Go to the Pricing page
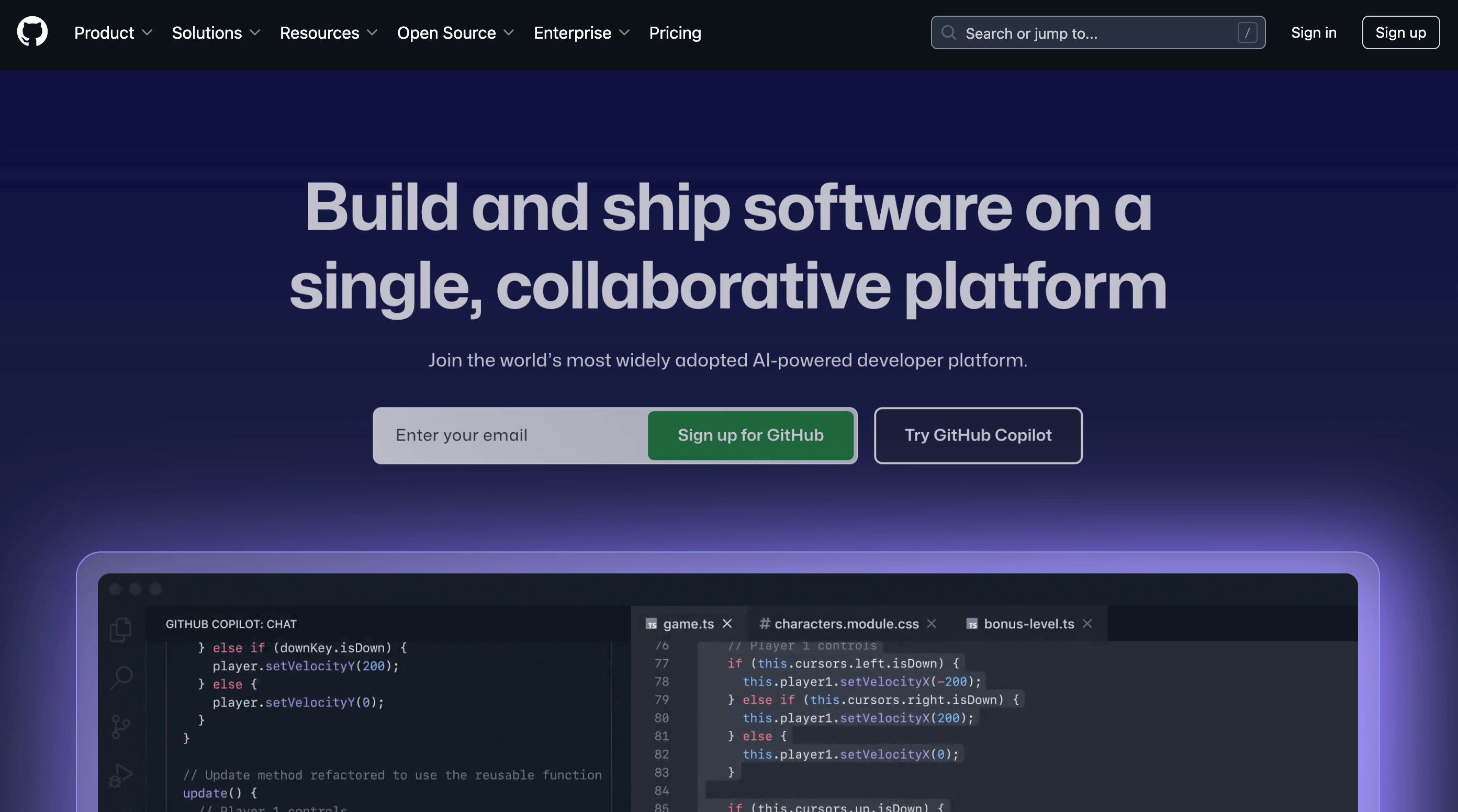 click(x=675, y=33)
